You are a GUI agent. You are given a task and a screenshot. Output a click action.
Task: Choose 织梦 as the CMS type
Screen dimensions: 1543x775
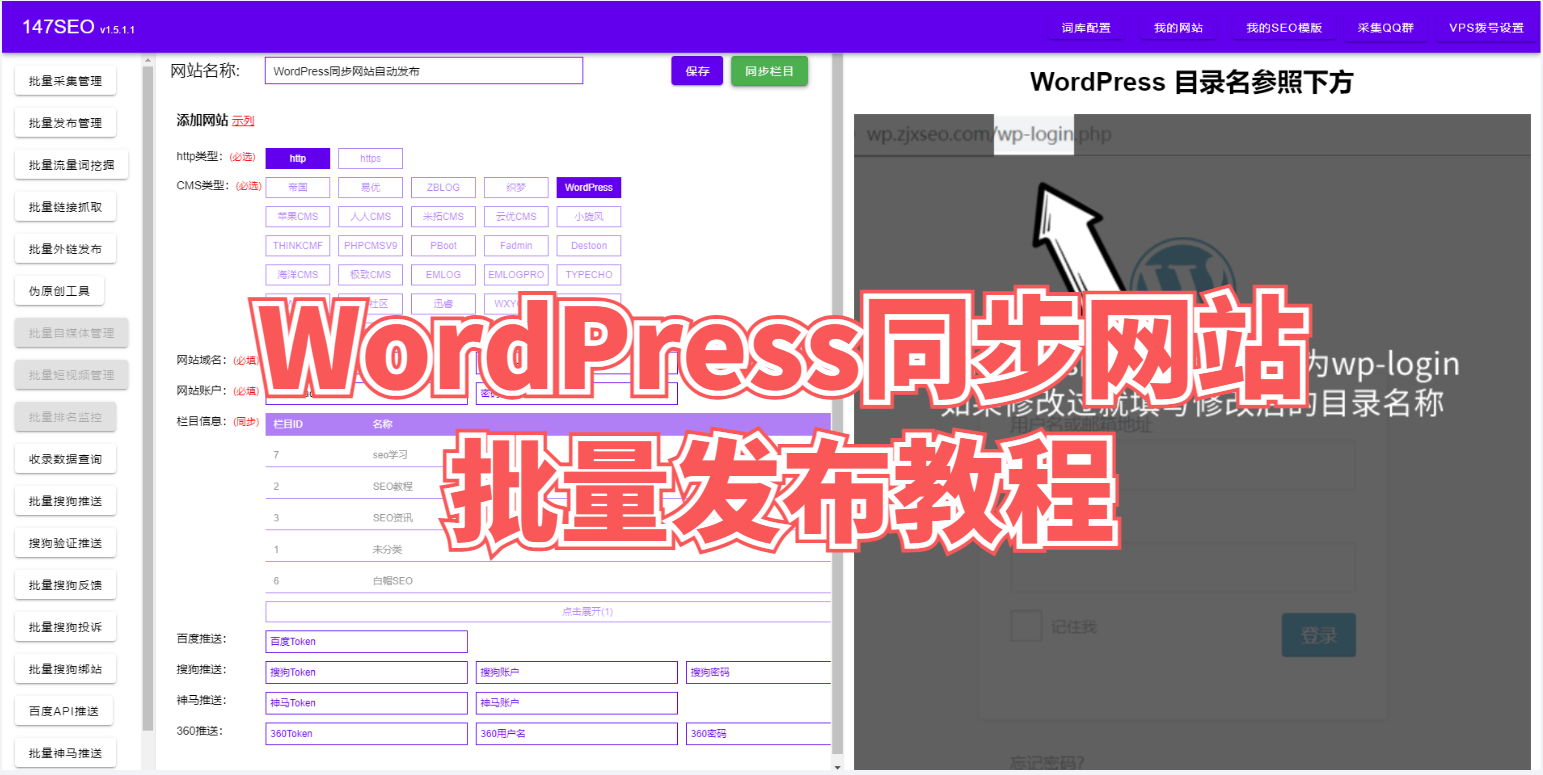coord(516,187)
